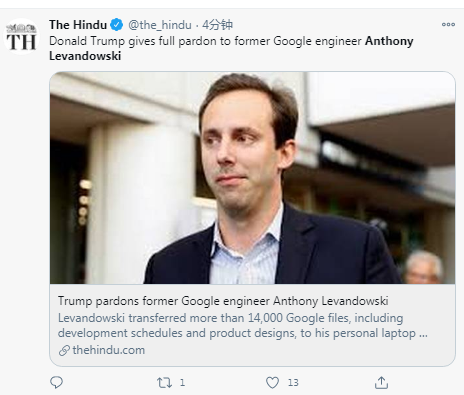Click The Hindu TH profile avatar
This screenshot has height=395, width=464.
tap(21, 37)
